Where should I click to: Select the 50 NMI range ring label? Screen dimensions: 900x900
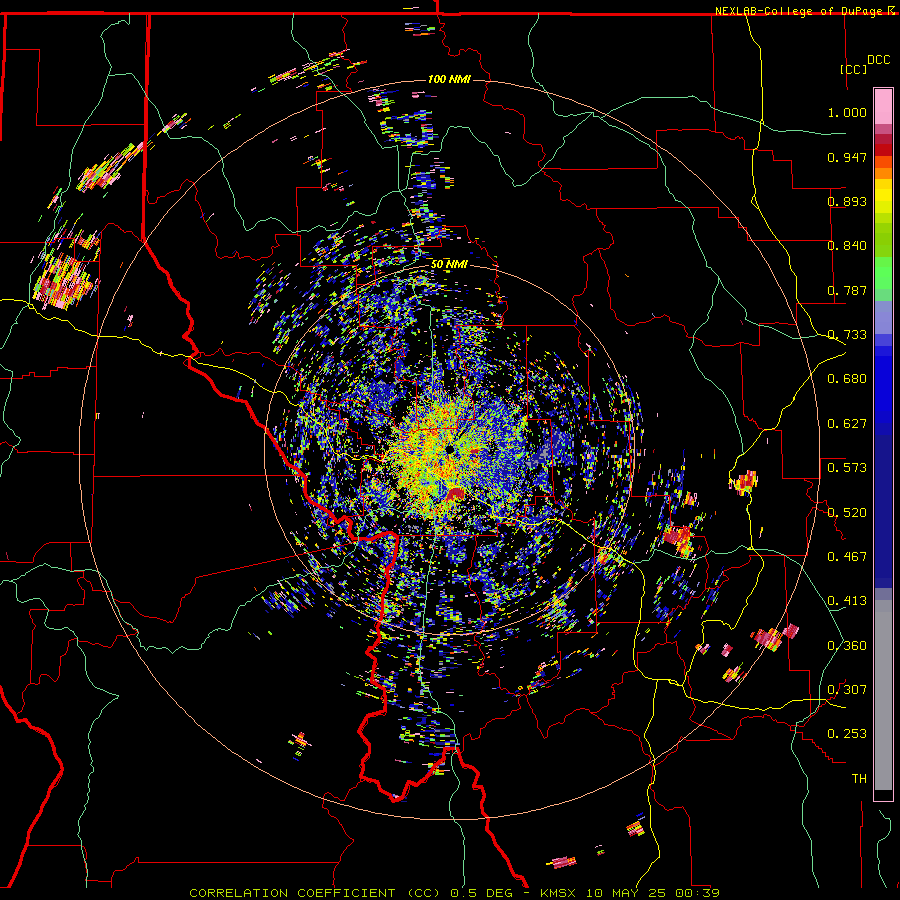pyautogui.click(x=449, y=265)
